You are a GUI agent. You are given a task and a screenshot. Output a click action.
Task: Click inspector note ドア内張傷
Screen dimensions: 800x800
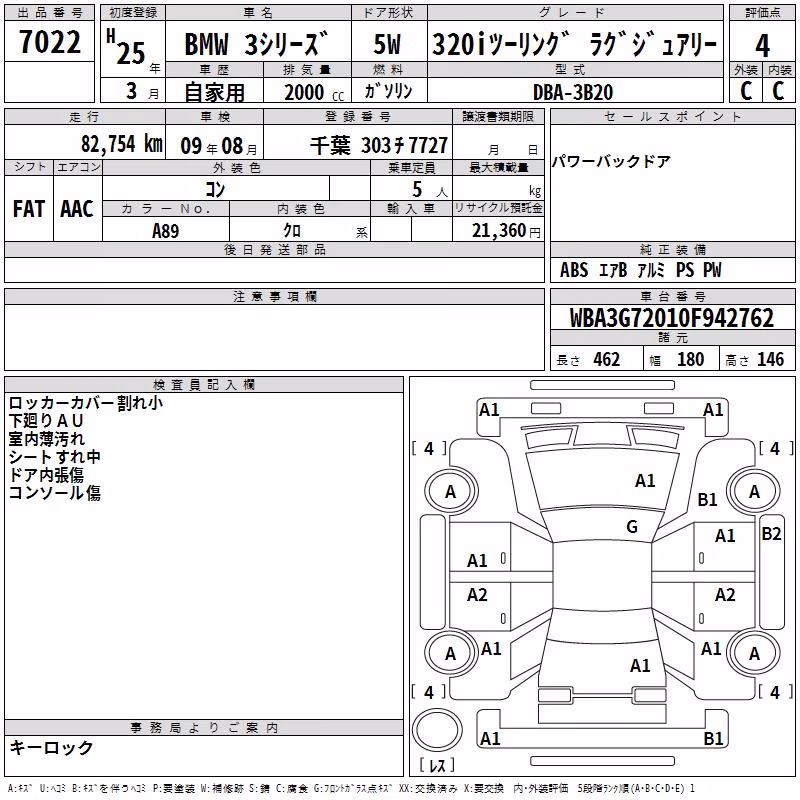tap(46, 475)
